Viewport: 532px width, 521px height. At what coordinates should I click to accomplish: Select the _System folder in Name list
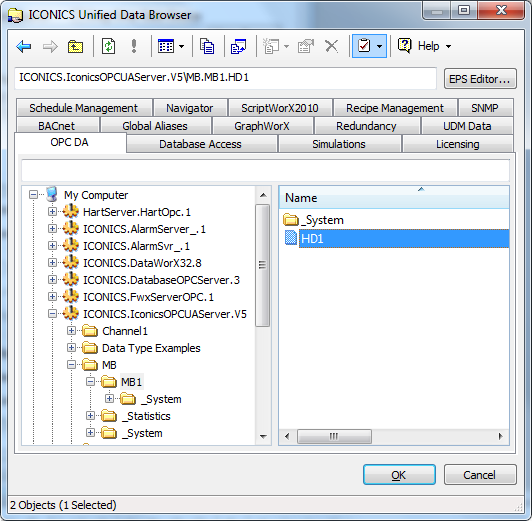(x=322, y=220)
